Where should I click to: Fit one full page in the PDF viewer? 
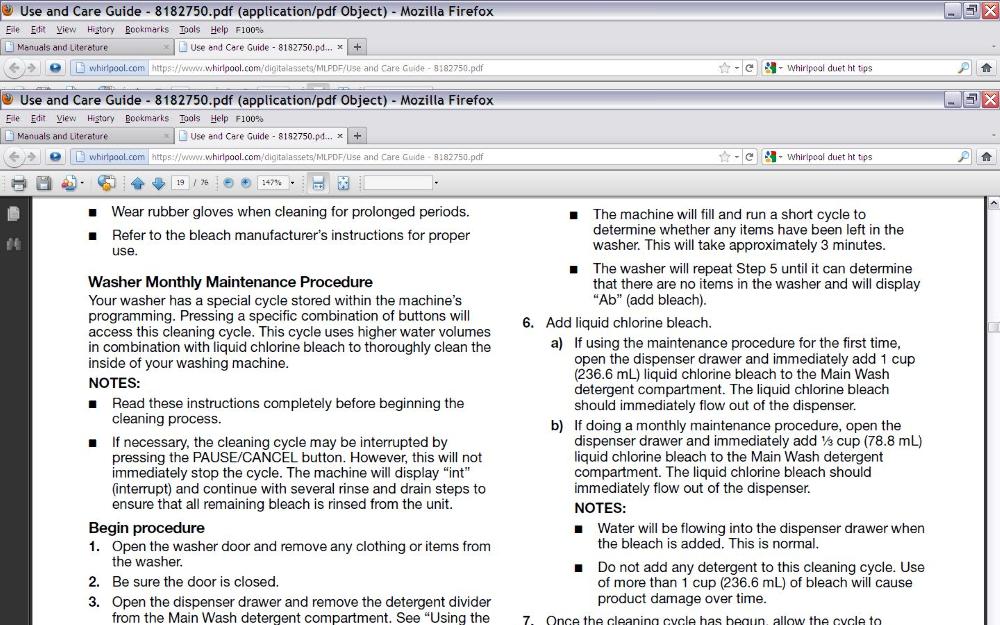[x=343, y=184]
